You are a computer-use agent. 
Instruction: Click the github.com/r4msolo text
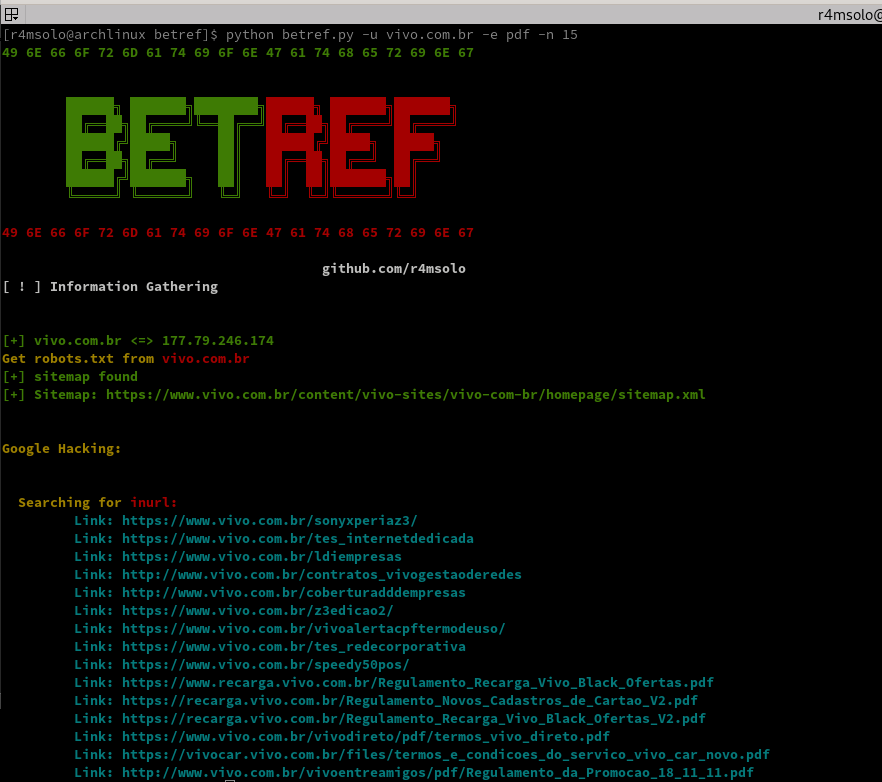pyautogui.click(x=394, y=269)
